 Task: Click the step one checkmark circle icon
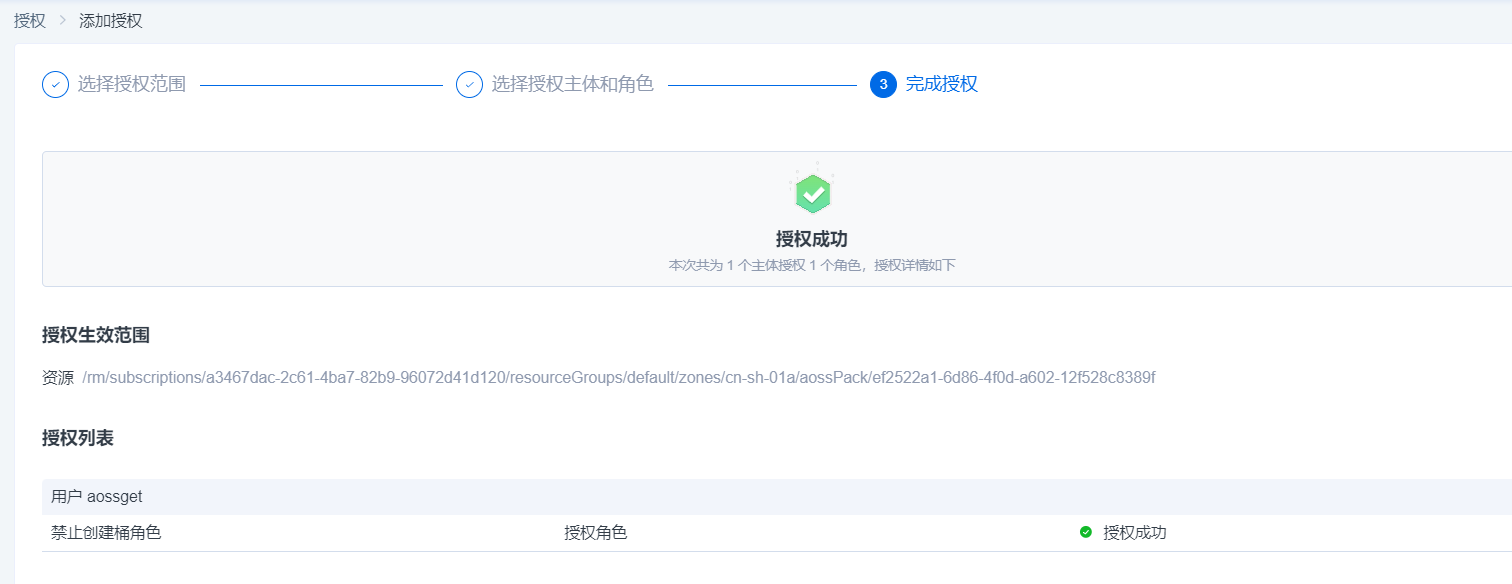coord(55,85)
